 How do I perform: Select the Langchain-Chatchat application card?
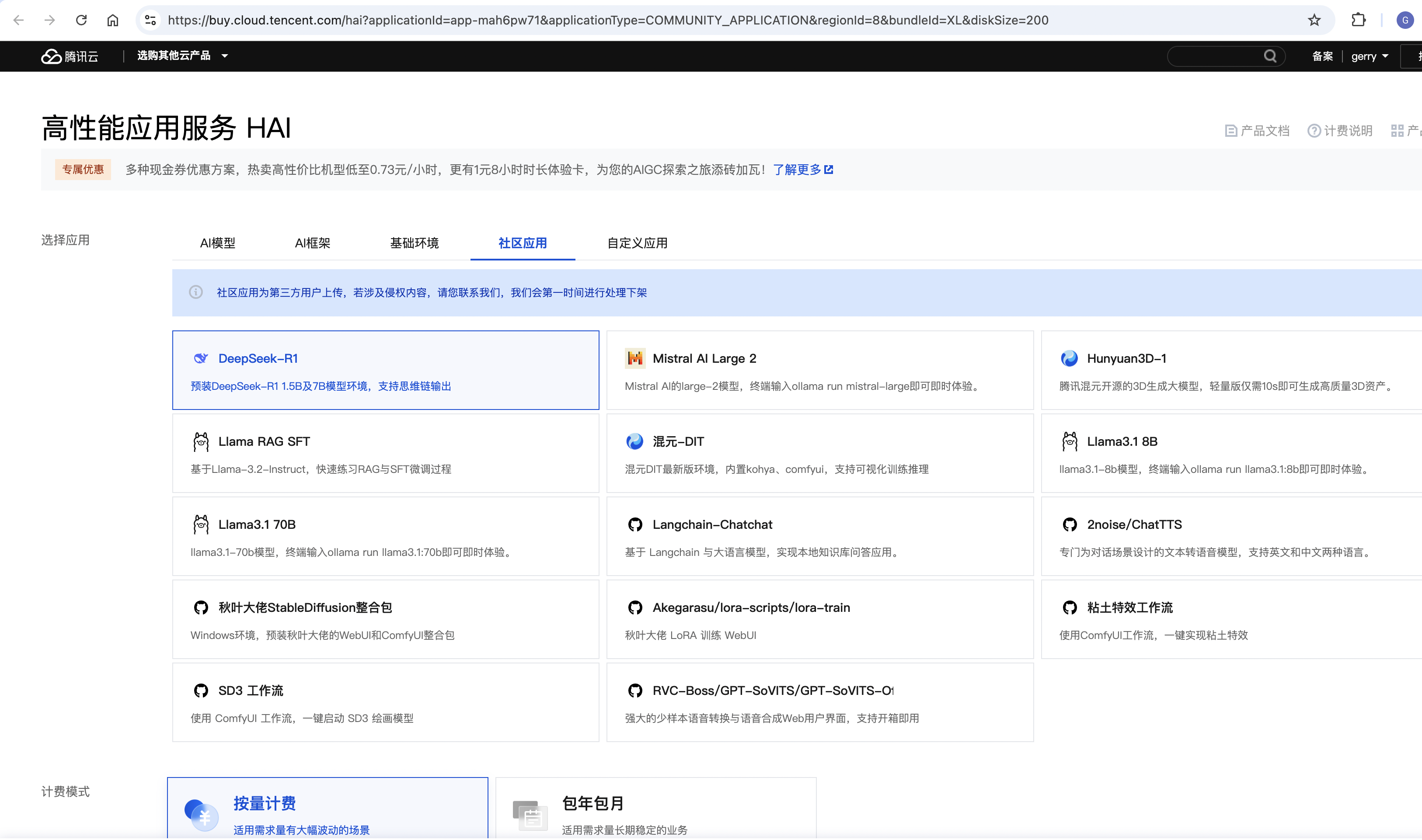pyautogui.click(x=819, y=537)
